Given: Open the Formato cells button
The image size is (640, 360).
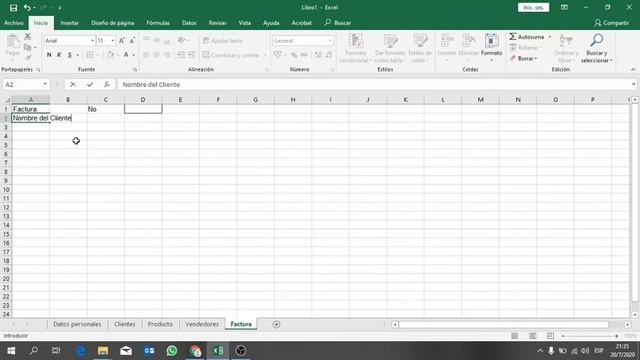Looking at the screenshot, I should tap(491, 47).
